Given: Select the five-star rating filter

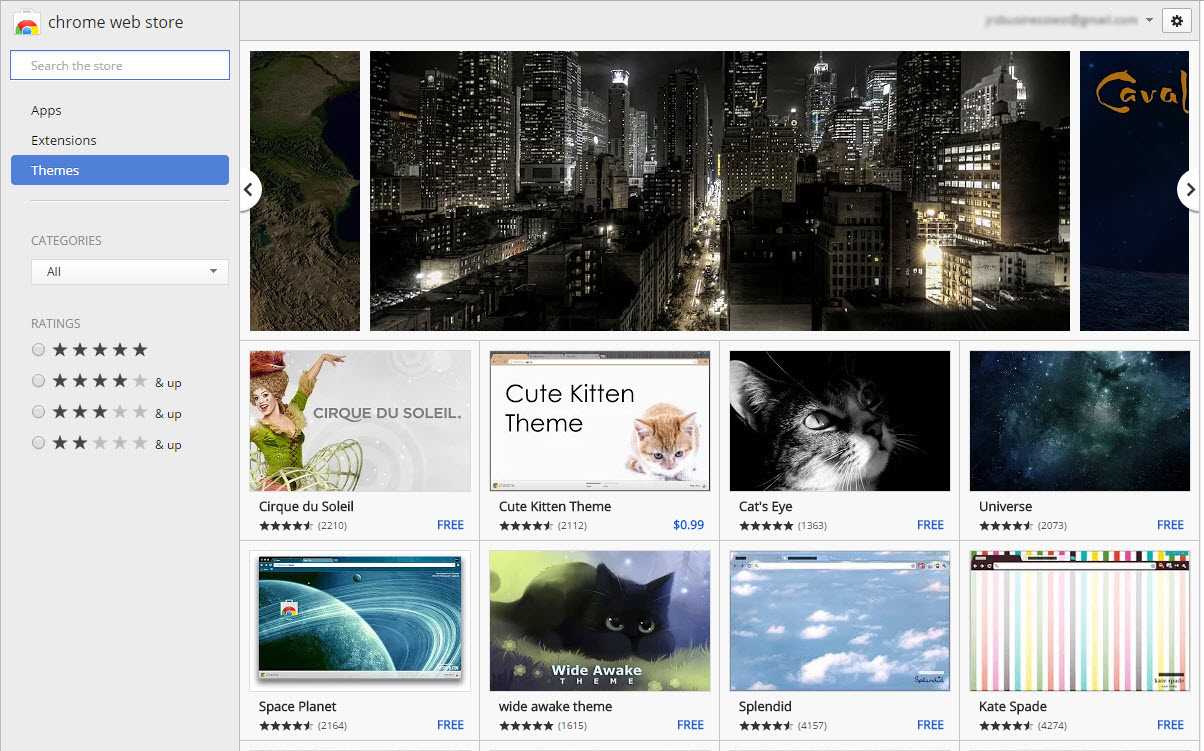Looking at the screenshot, I should coord(38,350).
